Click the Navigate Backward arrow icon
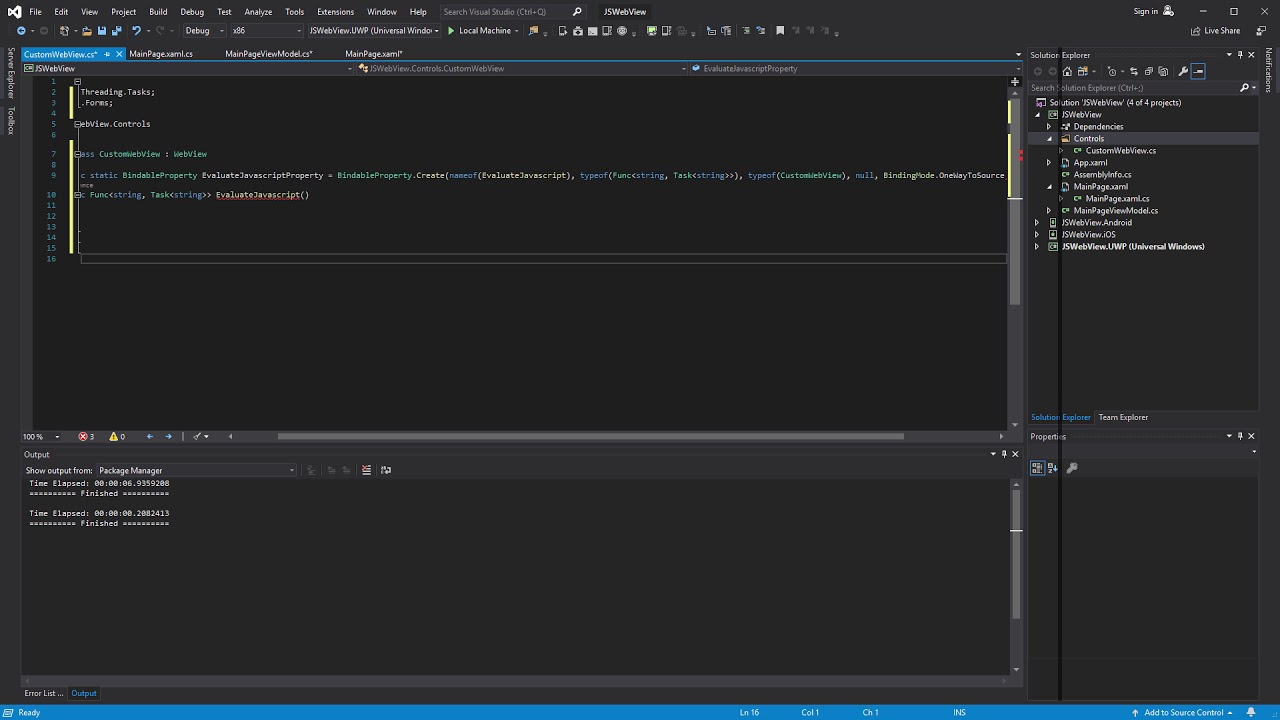Viewport: 1280px width, 720px height. [x=21, y=31]
